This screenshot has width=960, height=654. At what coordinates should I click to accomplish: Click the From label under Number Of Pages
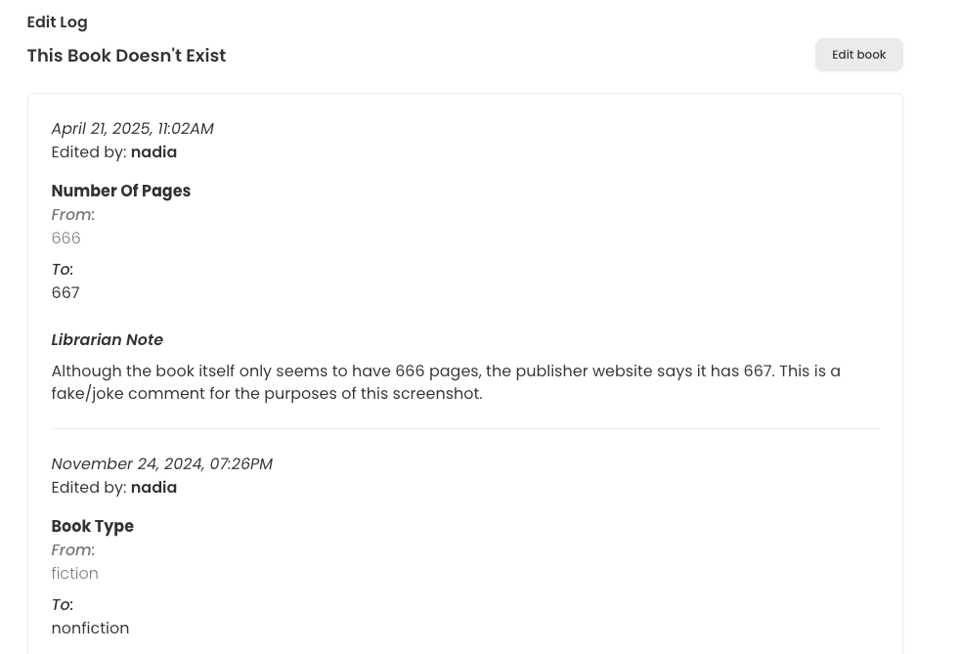tap(72, 214)
